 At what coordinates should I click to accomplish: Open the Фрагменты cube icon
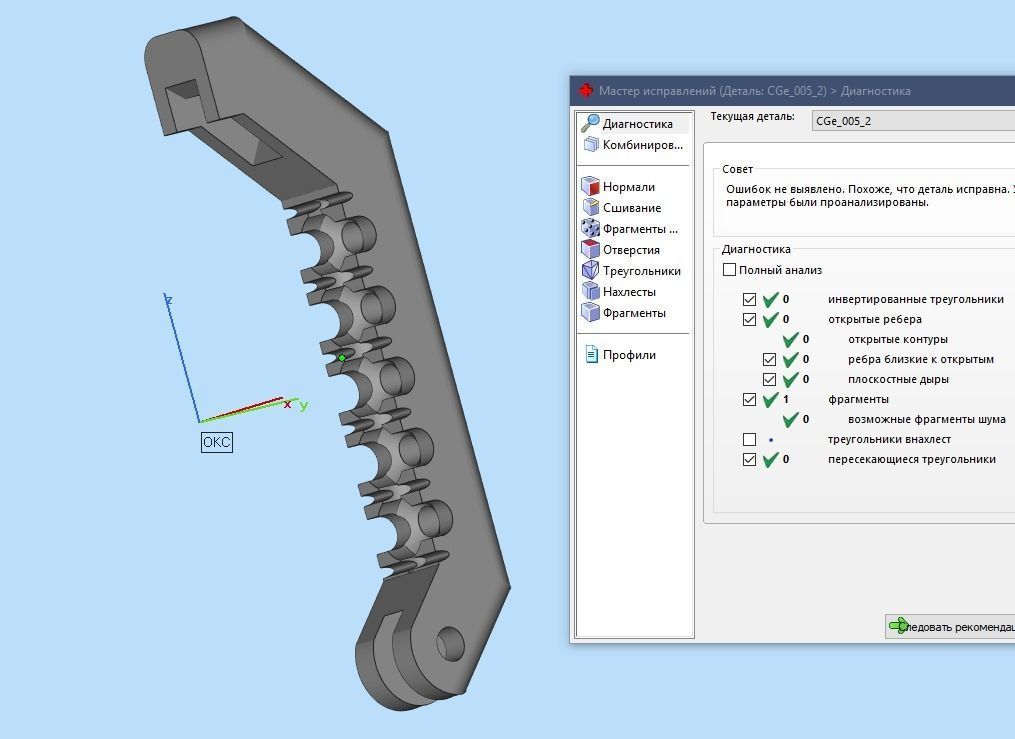[x=590, y=312]
